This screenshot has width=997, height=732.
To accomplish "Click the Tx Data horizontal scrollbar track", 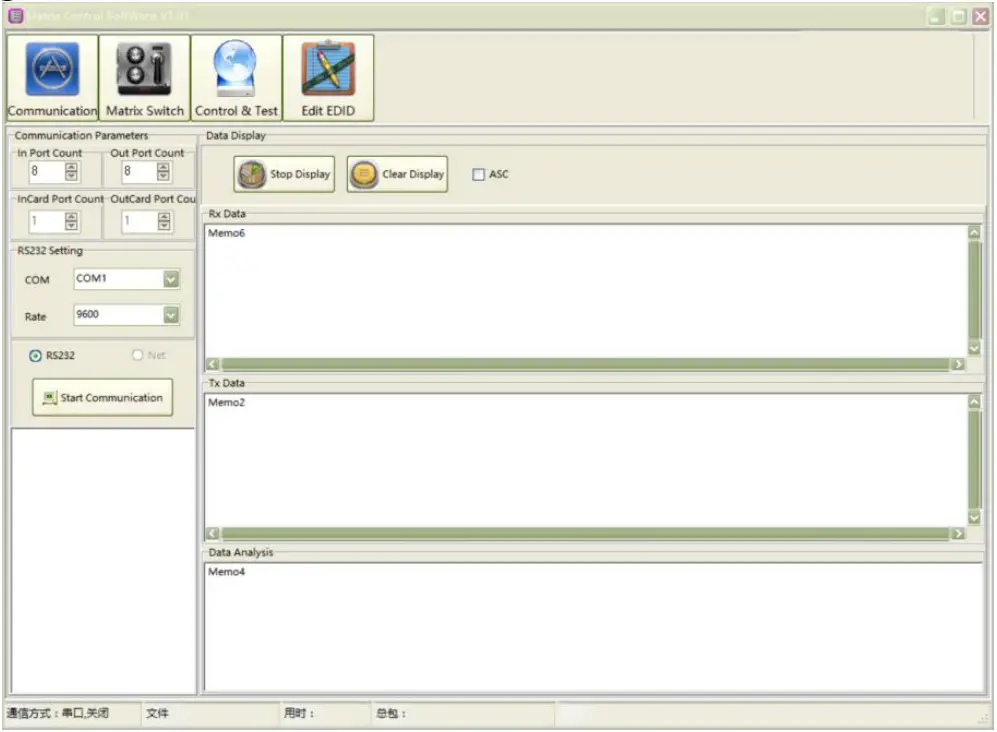I will tap(585, 534).
